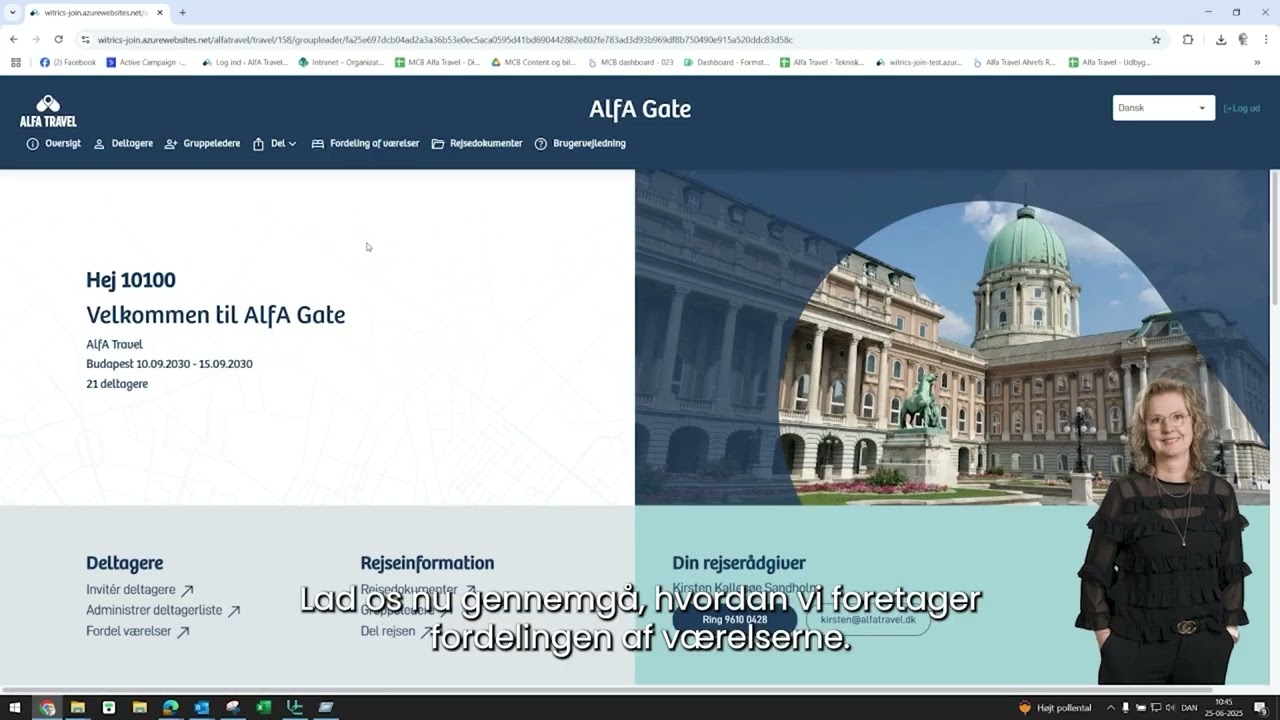Show more bookmarks chevron

point(1257,62)
